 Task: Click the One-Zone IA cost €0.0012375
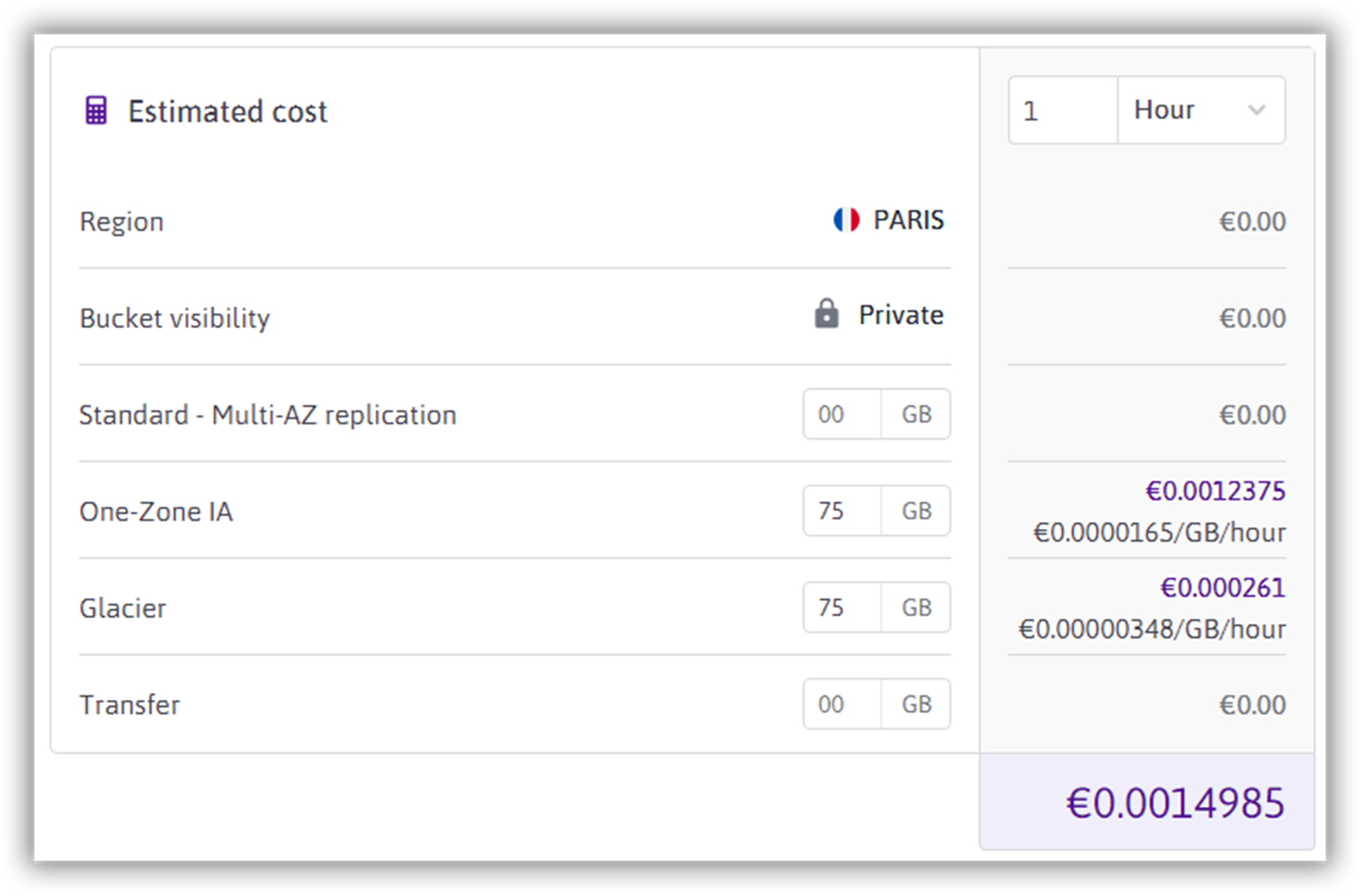pyautogui.click(x=1217, y=491)
